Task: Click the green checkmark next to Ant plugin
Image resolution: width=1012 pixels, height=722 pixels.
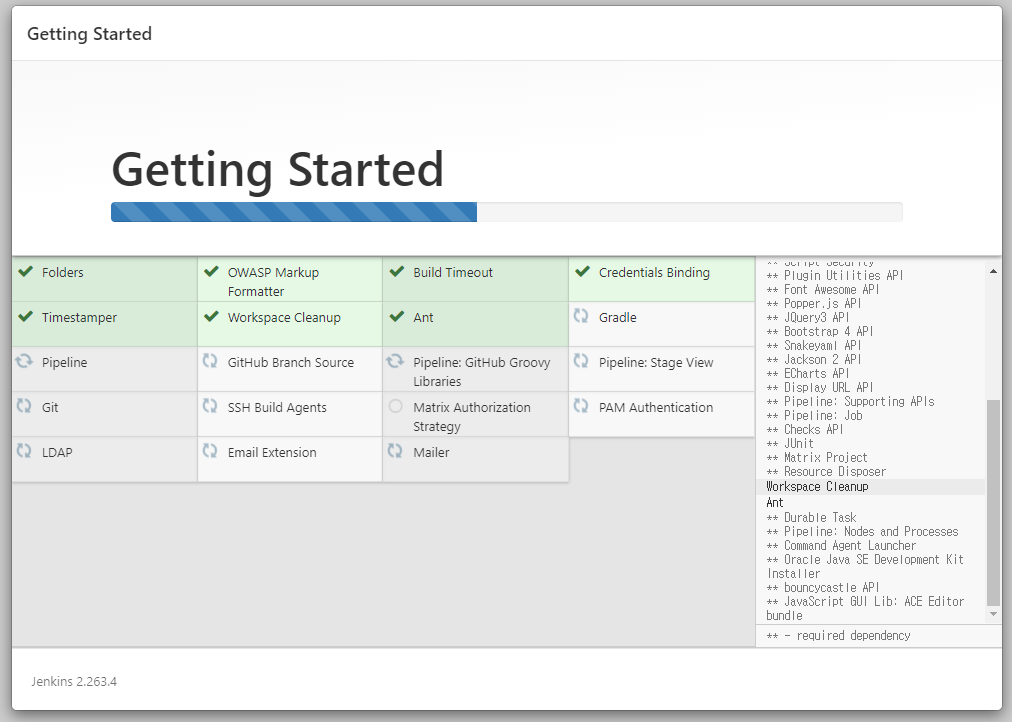Action: [x=397, y=317]
